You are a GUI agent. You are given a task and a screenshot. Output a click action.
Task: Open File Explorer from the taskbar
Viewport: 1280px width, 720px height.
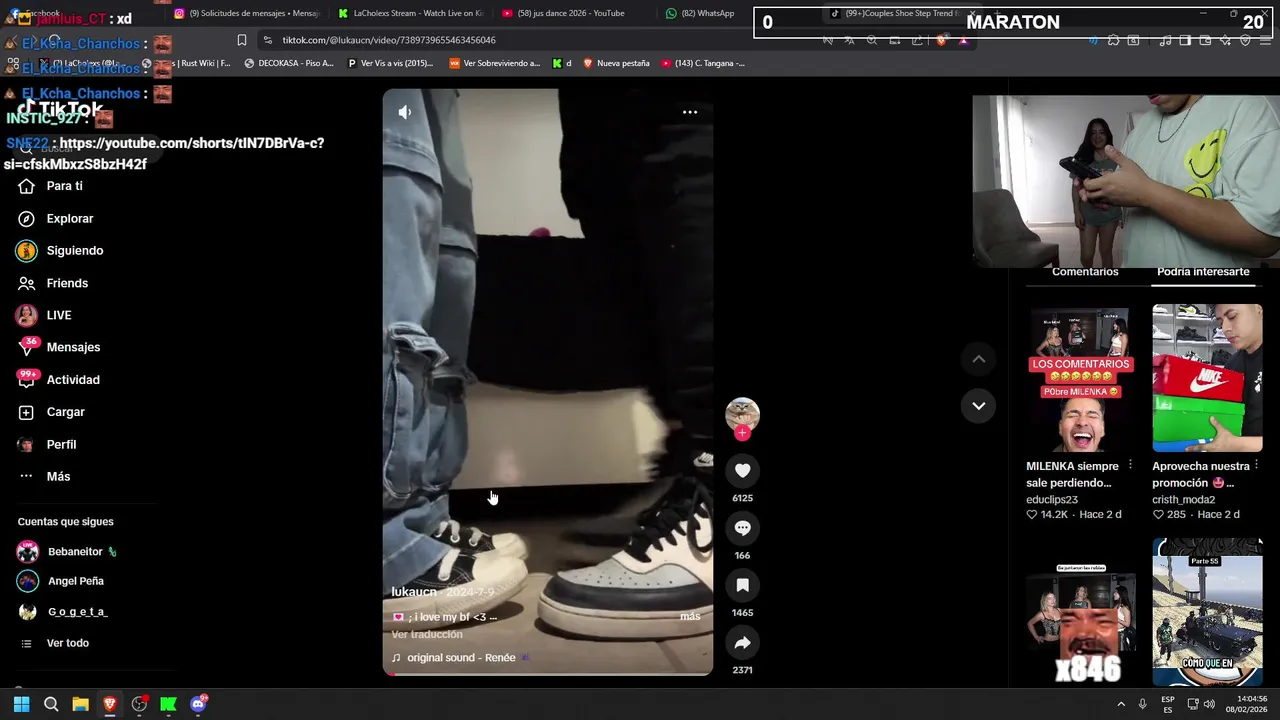(x=80, y=704)
